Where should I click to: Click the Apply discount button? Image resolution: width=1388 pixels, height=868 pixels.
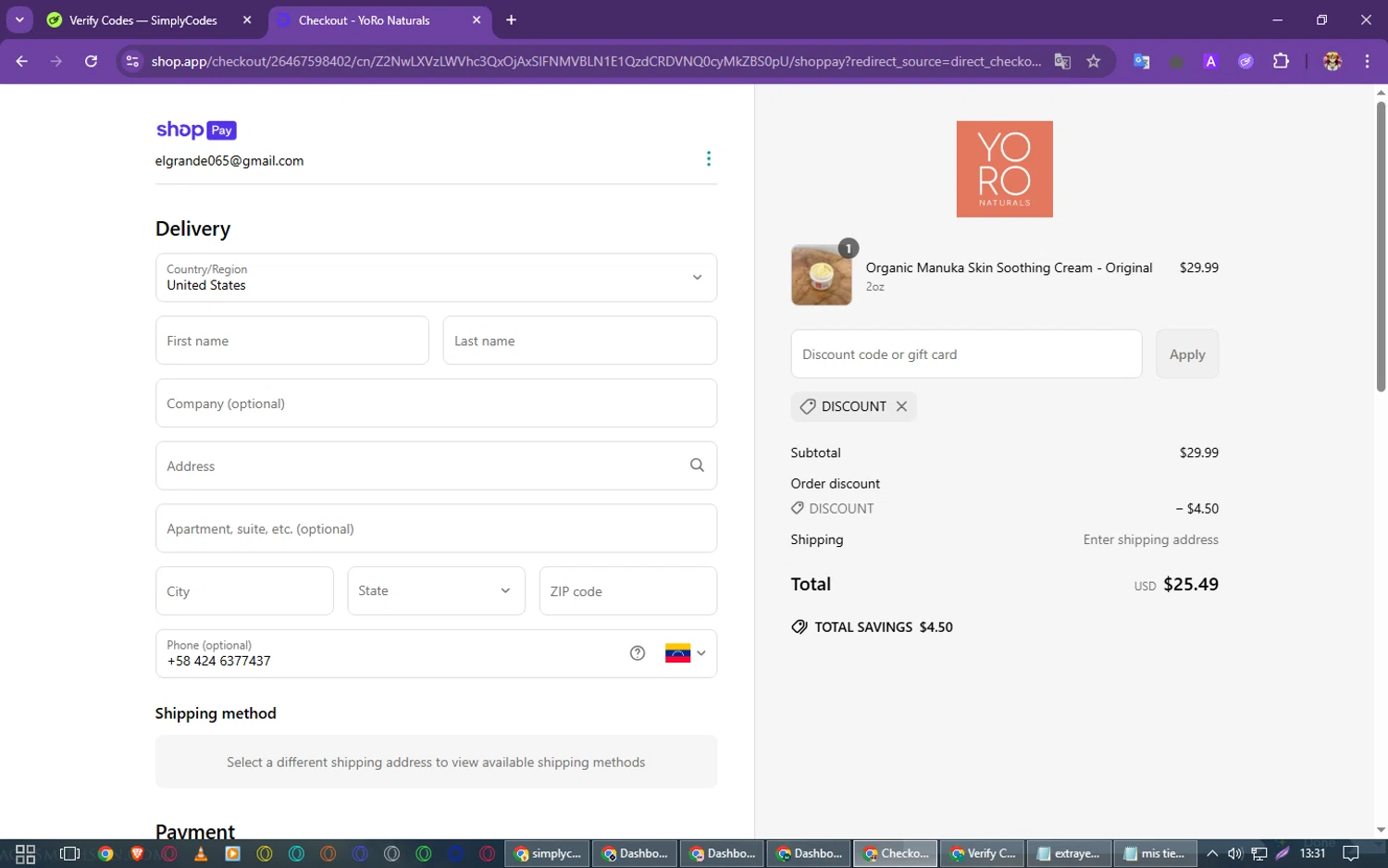pyautogui.click(x=1187, y=354)
